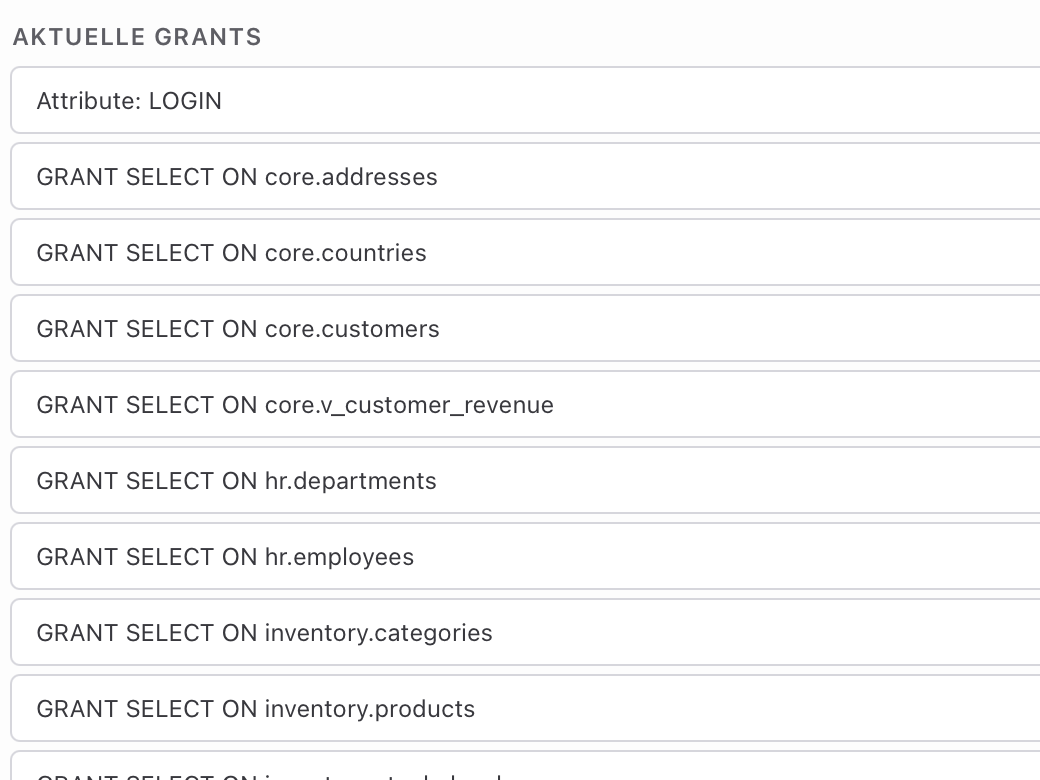The height and width of the screenshot is (780, 1040).
Task: Open the core.customers grant entry
Action: click(525, 328)
